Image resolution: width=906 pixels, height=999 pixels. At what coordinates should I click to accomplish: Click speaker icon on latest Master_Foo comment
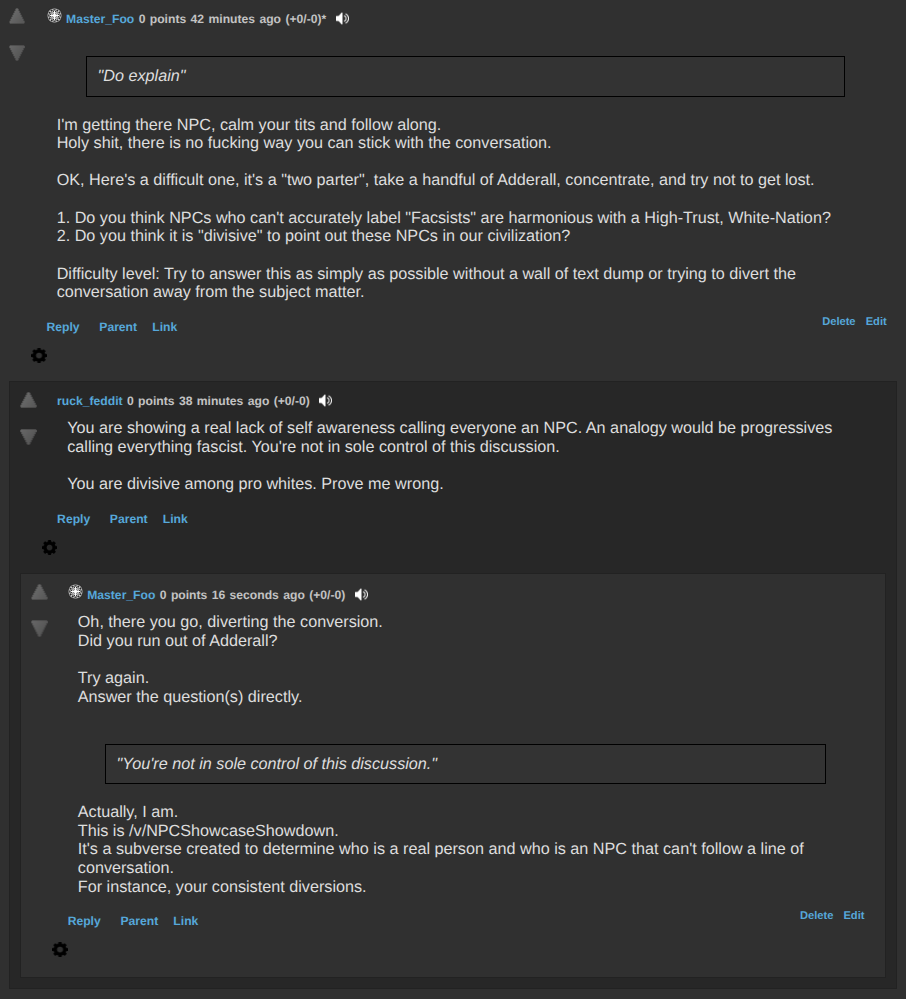[x=361, y=595]
